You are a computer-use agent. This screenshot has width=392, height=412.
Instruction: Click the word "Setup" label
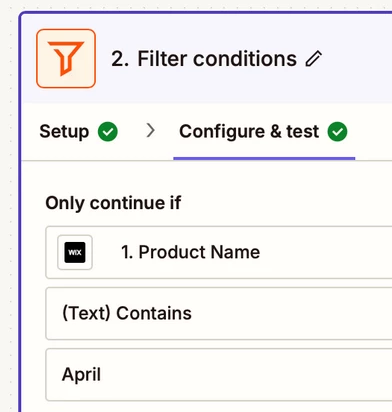(x=64, y=132)
